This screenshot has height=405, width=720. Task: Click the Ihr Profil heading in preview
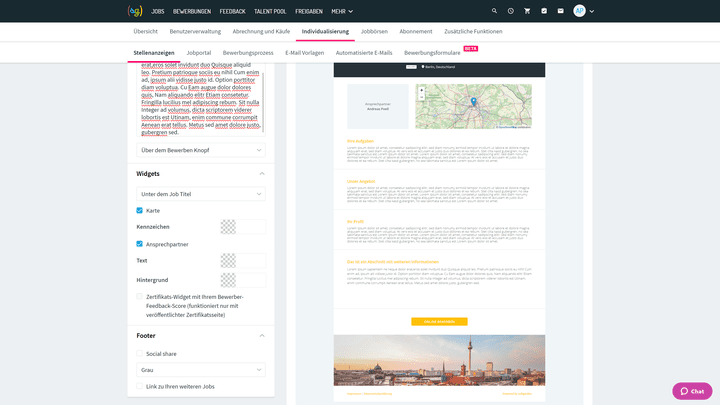(x=355, y=221)
